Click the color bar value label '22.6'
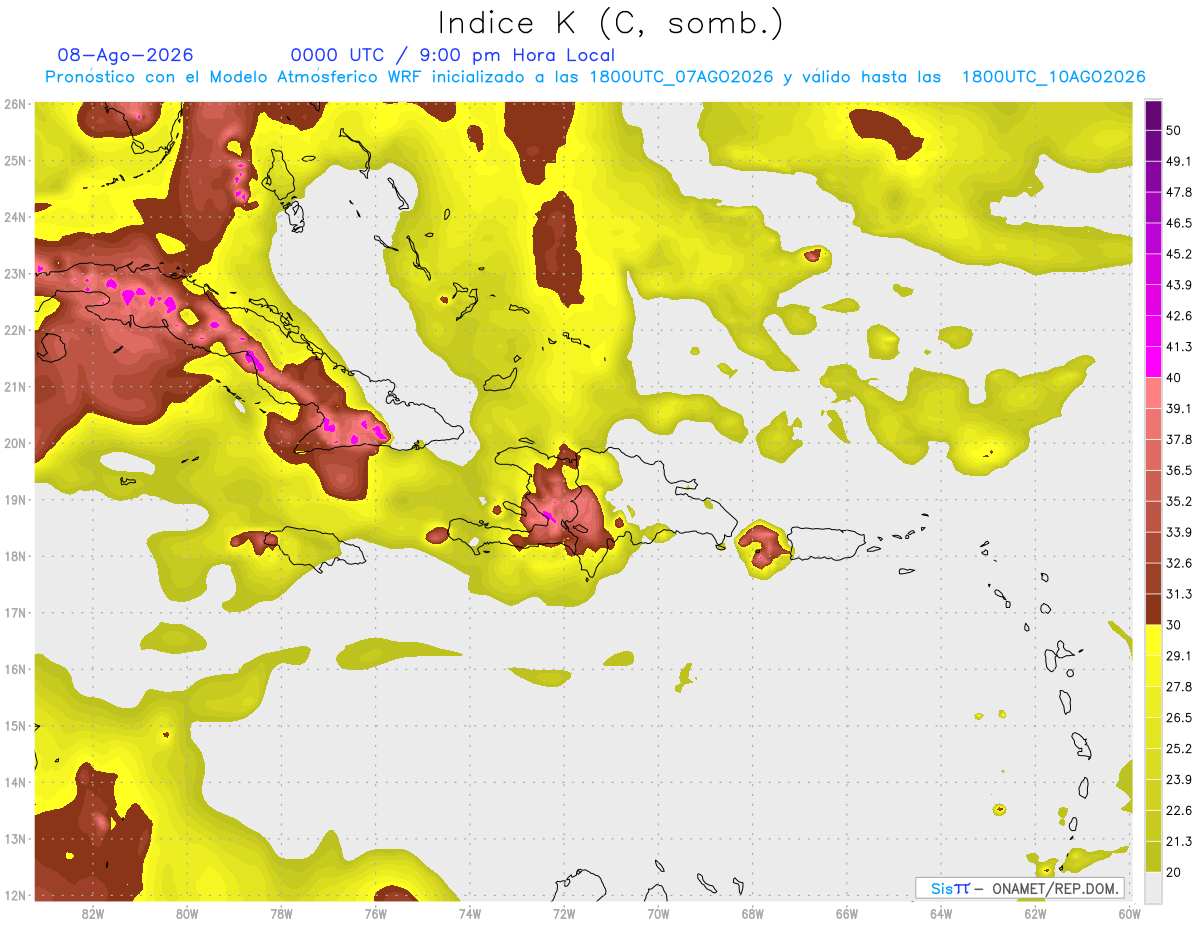The height and width of the screenshot is (927, 1200). [1179, 810]
